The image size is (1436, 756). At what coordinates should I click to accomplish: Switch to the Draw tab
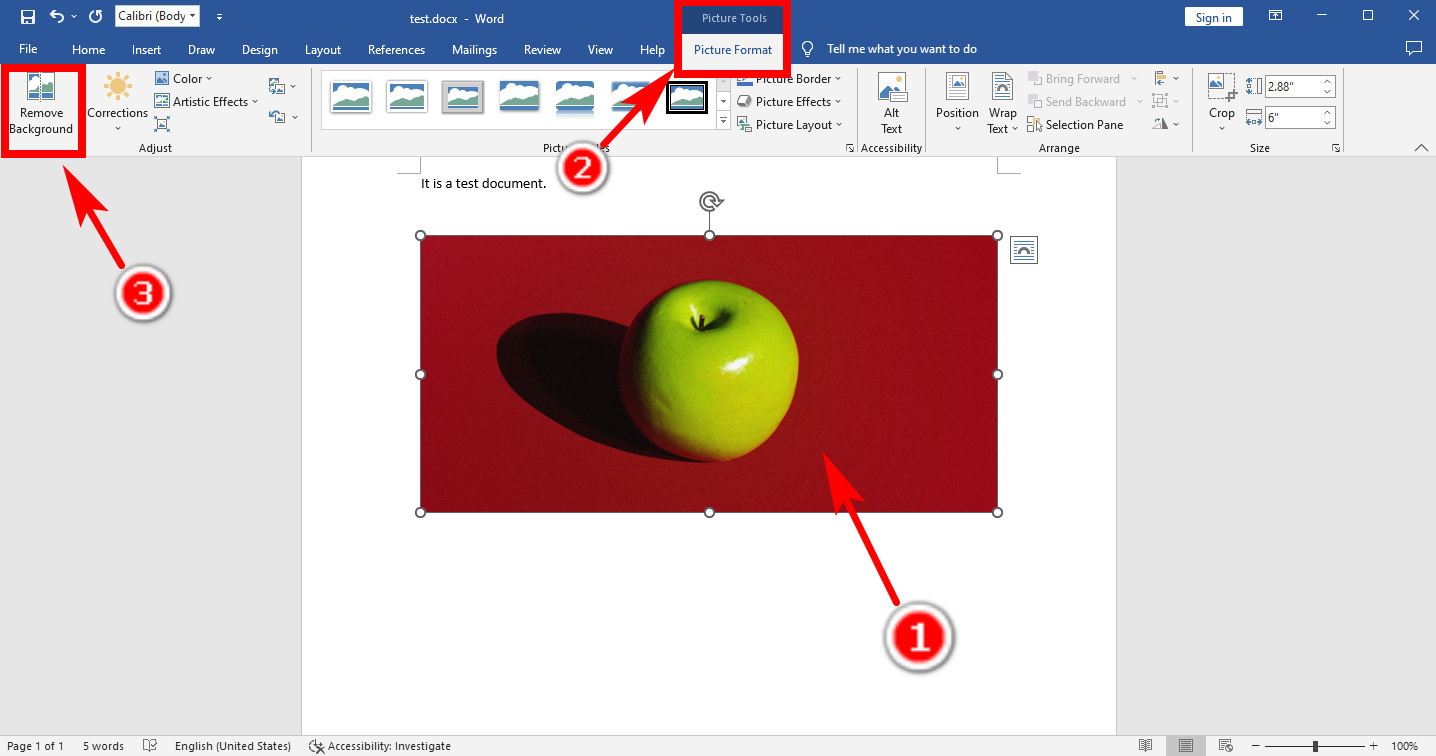coord(201,49)
